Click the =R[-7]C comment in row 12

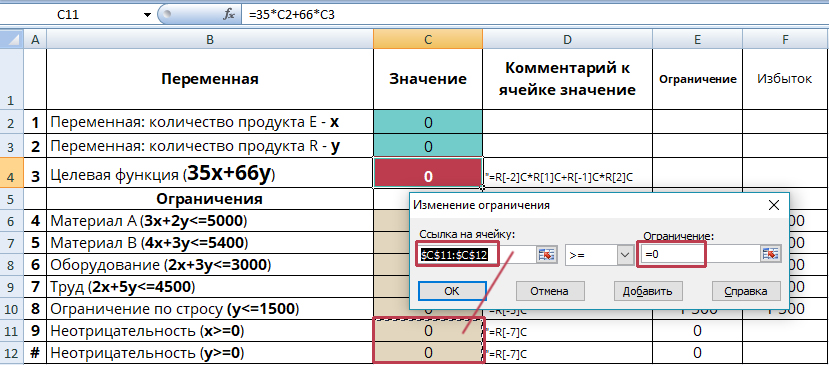567,353
